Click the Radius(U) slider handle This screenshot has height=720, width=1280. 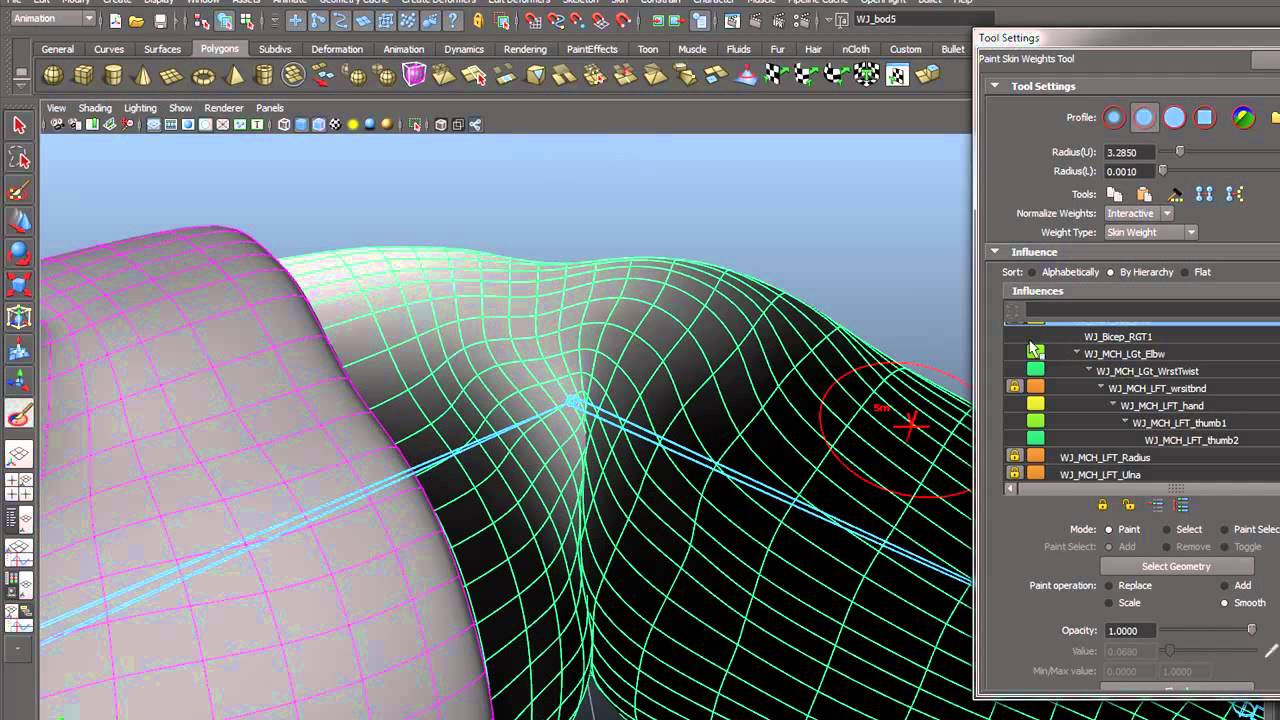click(x=1180, y=152)
